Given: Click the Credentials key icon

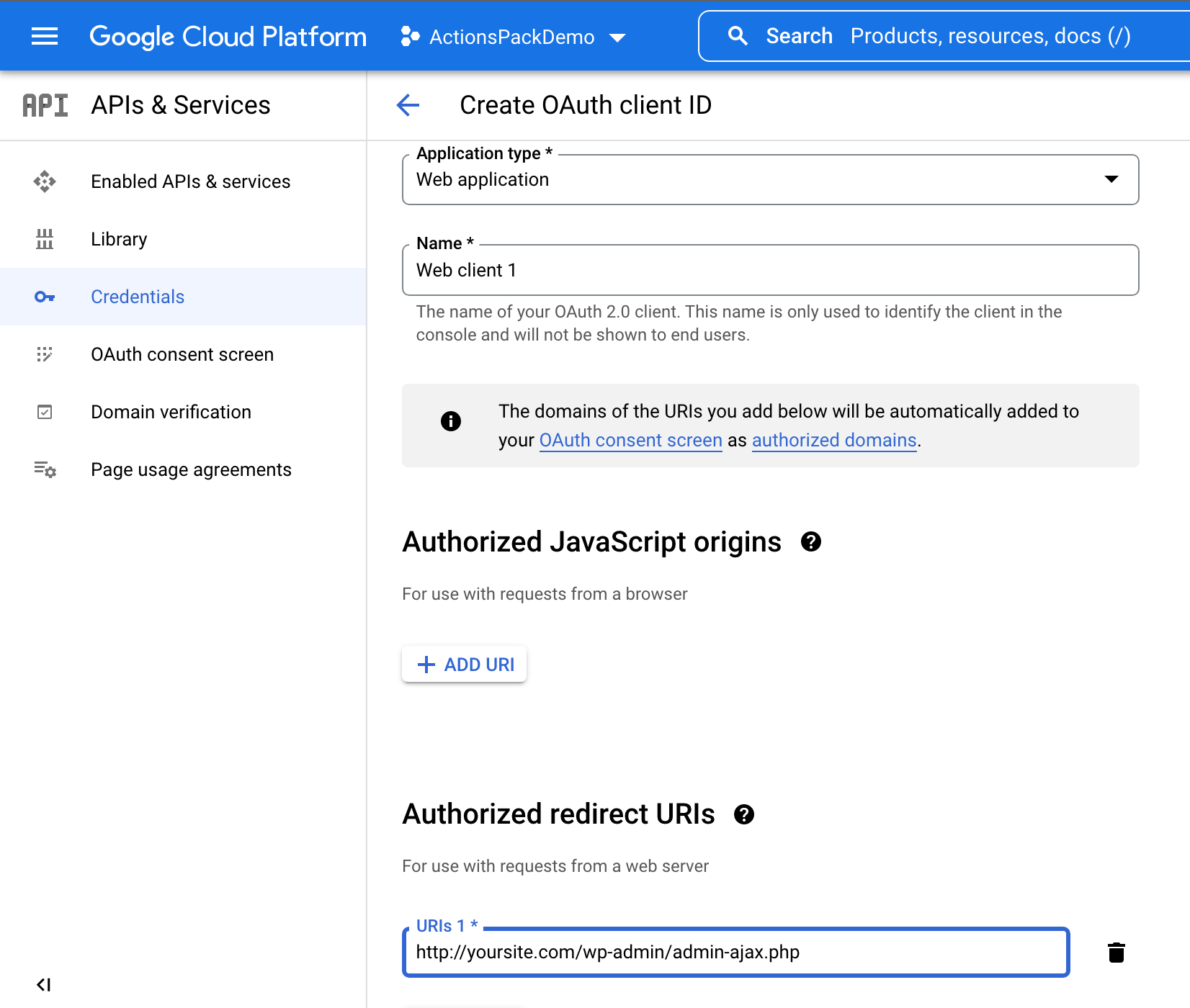Looking at the screenshot, I should point(45,297).
